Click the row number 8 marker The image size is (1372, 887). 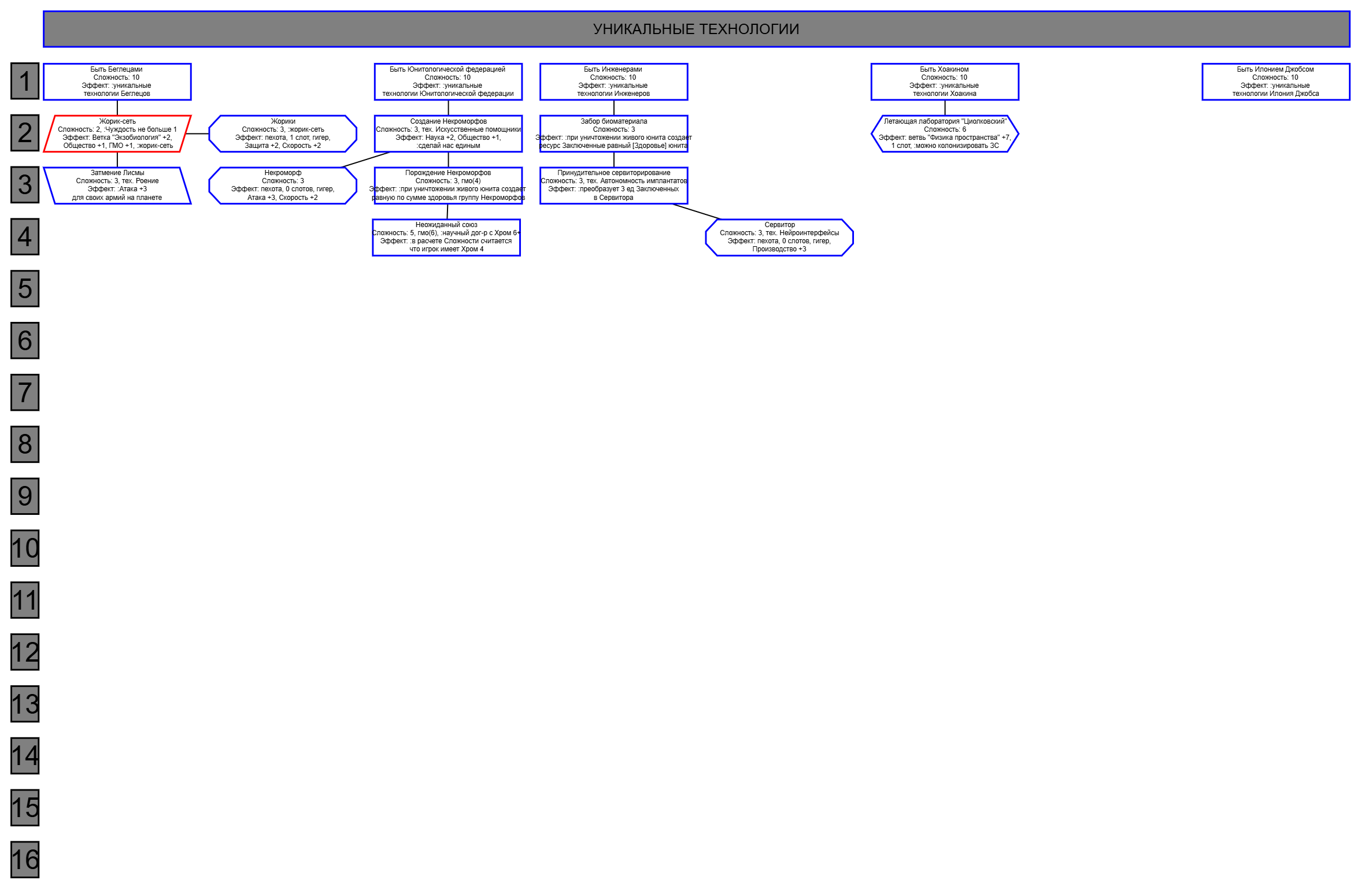tap(25, 444)
